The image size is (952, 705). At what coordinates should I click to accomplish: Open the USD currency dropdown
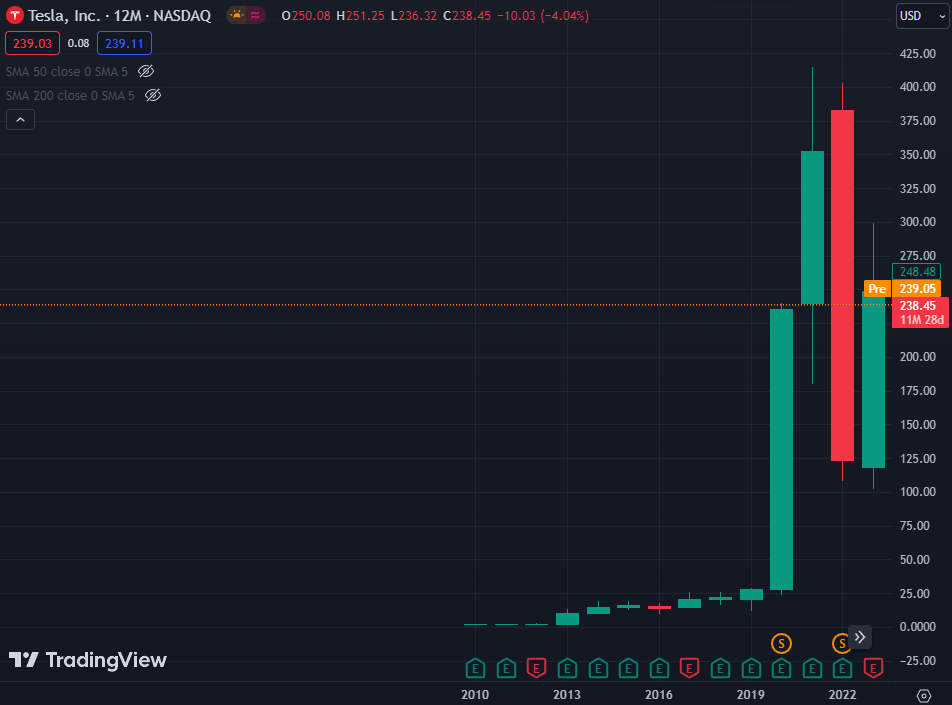click(922, 16)
